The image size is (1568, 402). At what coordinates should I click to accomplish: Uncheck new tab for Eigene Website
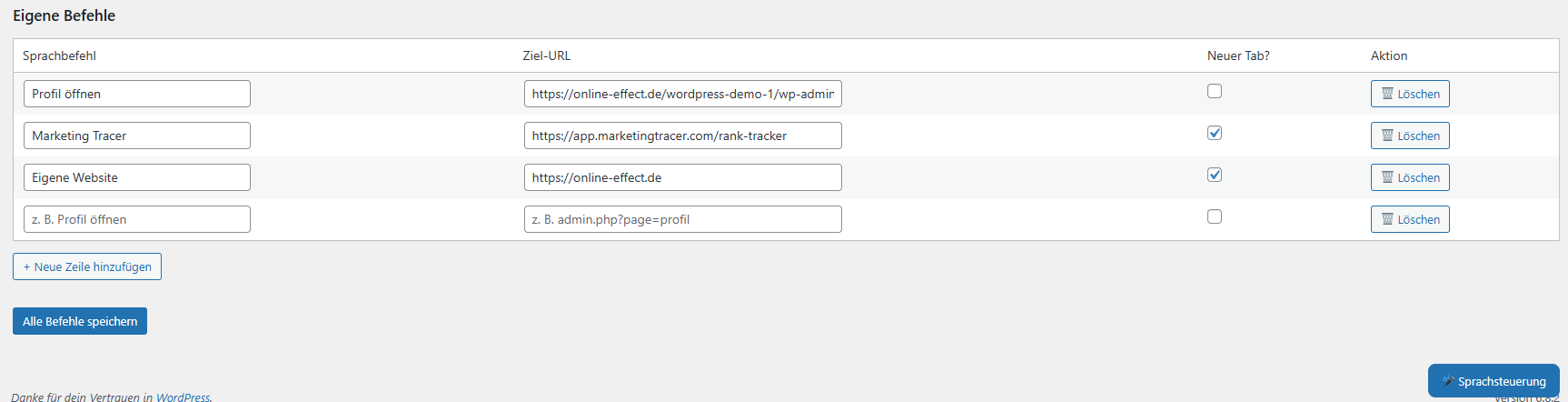coord(1215,175)
